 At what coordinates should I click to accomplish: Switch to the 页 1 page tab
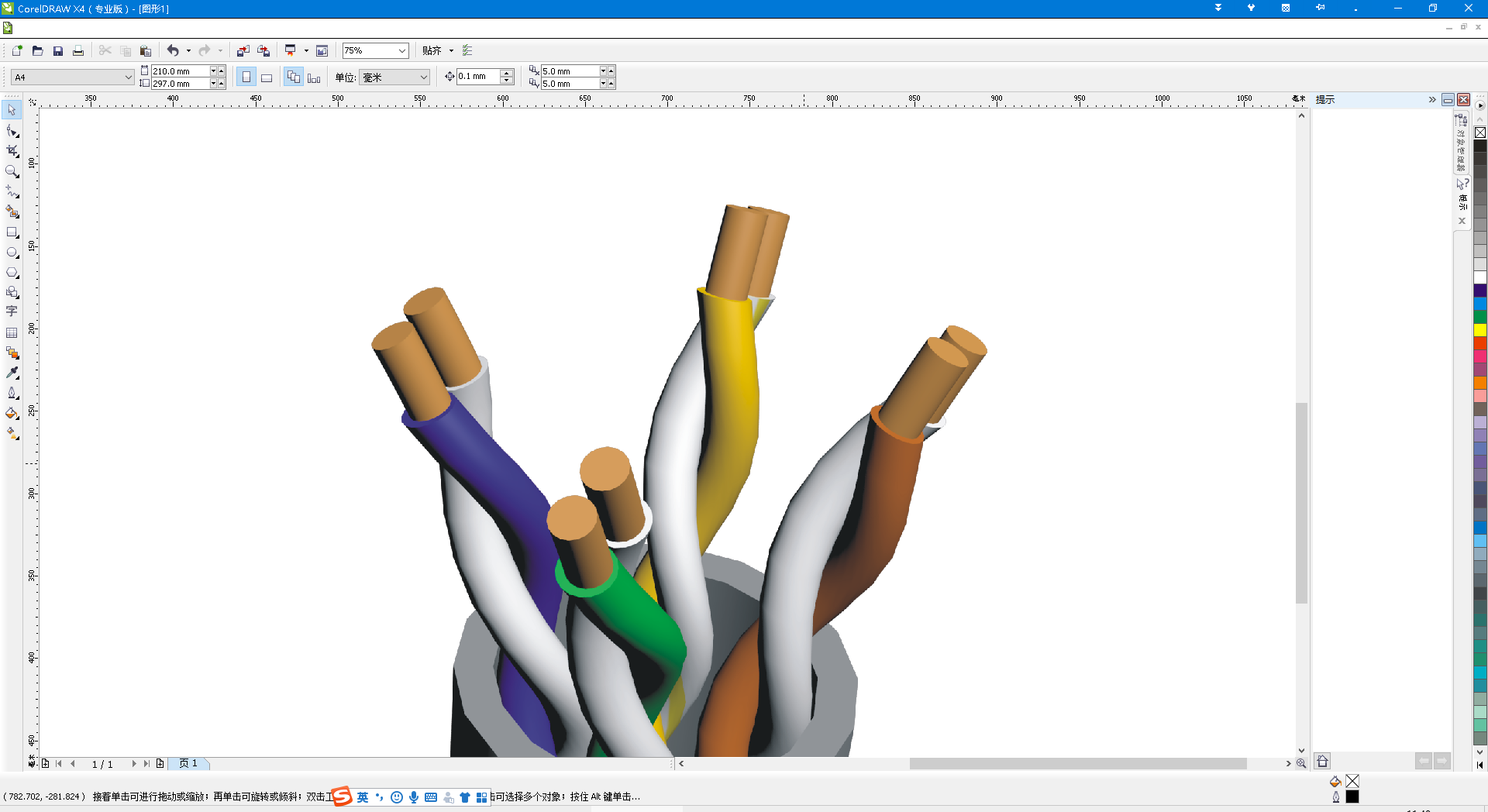[x=188, y=763]
